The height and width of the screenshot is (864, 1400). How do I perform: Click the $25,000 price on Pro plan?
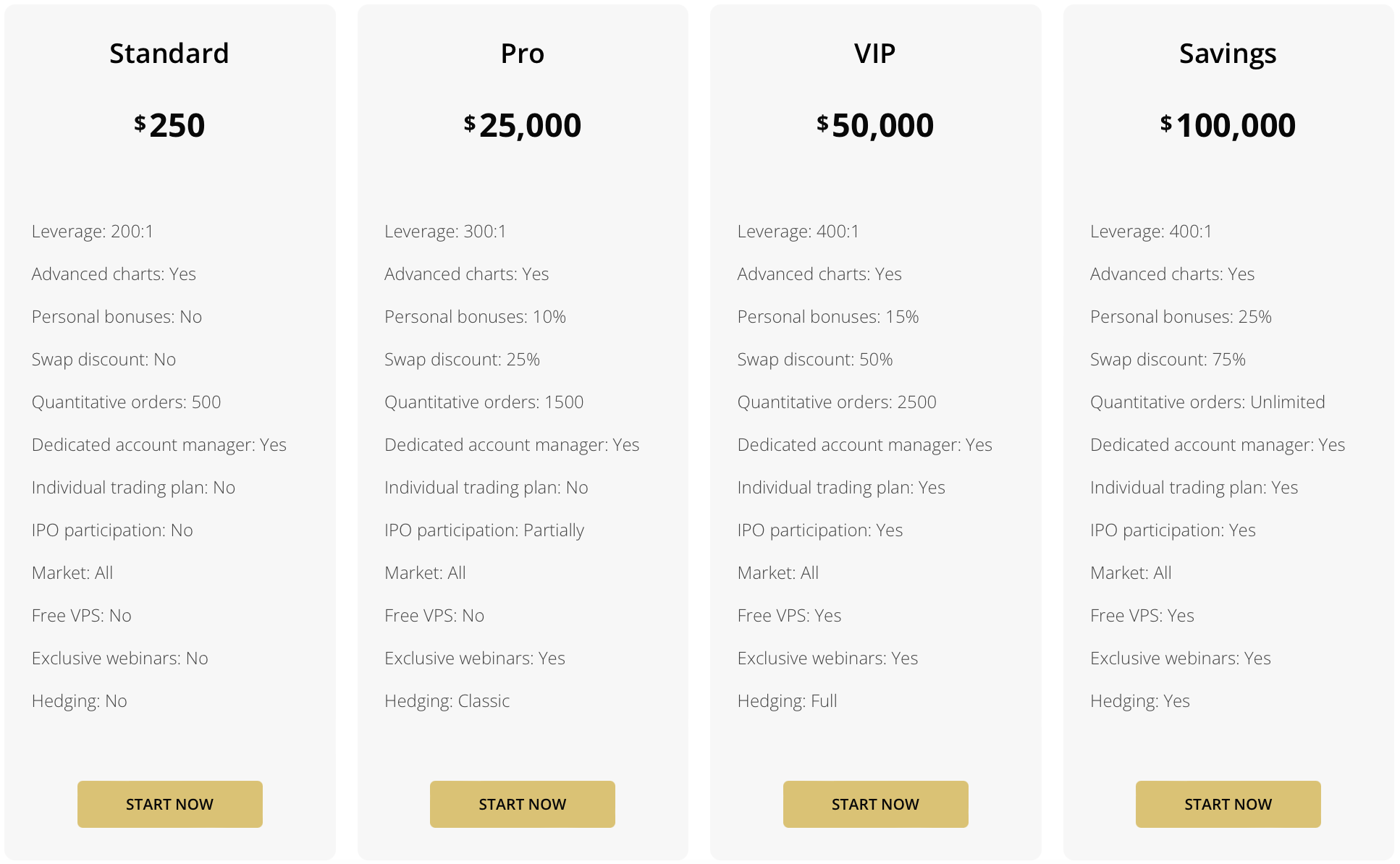point(522,124)
